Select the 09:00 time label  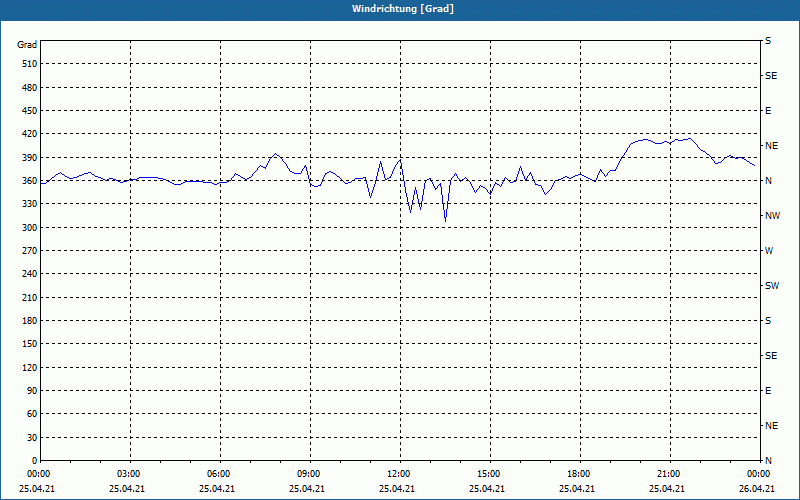[x=310, y=474]
